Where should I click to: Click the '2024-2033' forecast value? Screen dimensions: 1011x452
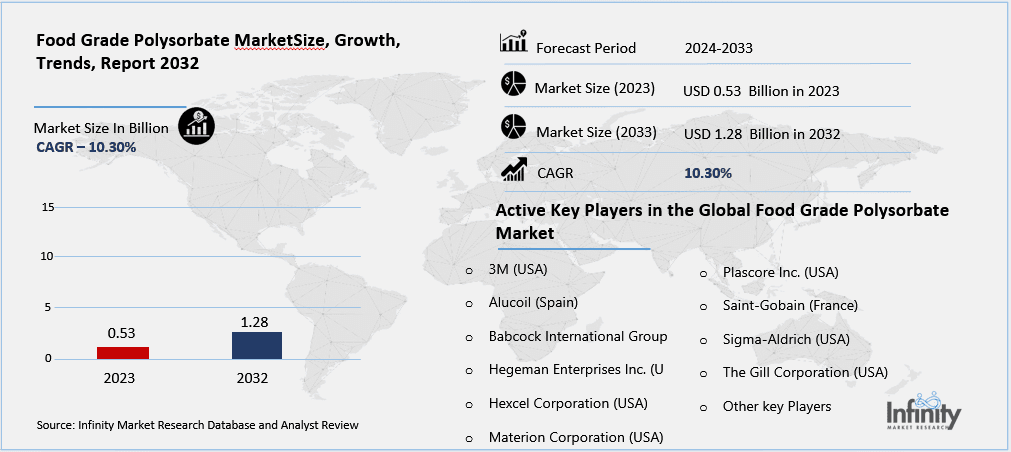pos(718,48)
